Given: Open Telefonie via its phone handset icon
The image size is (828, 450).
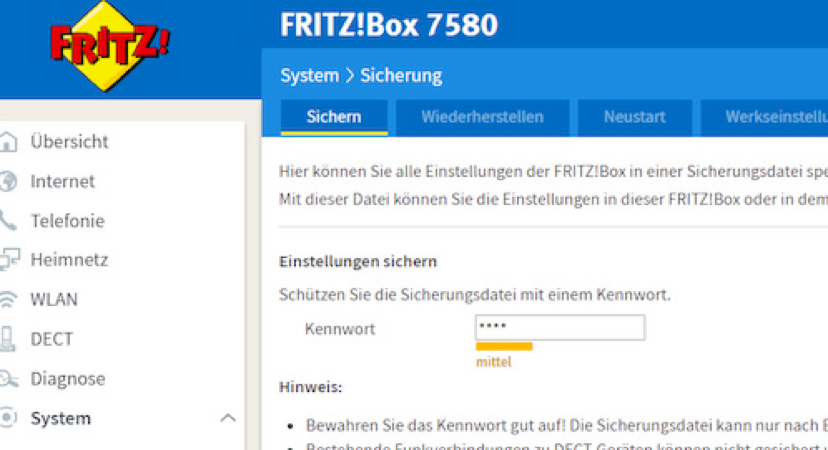Looking at the screenshot, I should coord(8,221).
